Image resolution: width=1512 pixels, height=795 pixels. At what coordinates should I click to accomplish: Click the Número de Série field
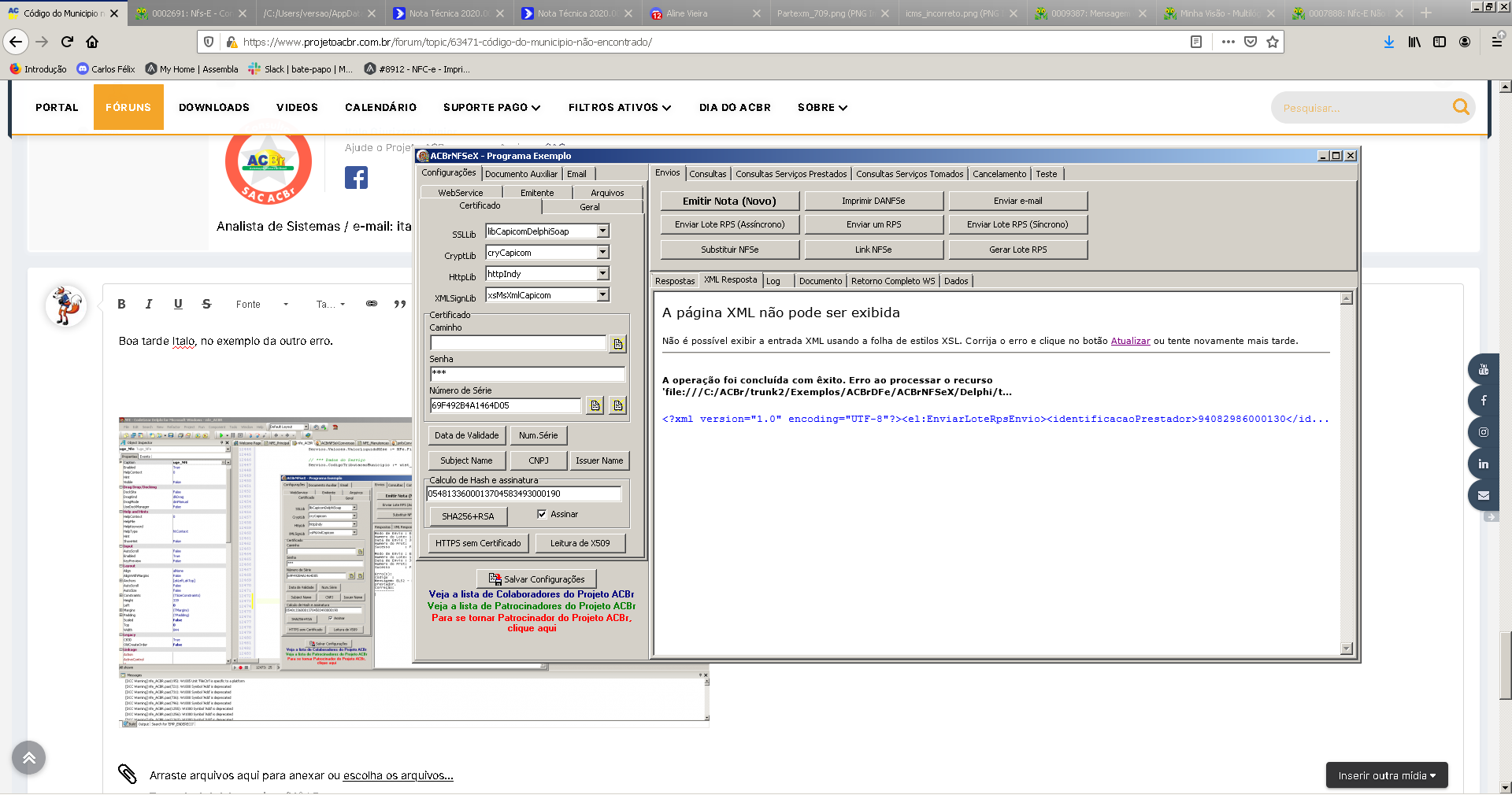[x=506, y=405]
